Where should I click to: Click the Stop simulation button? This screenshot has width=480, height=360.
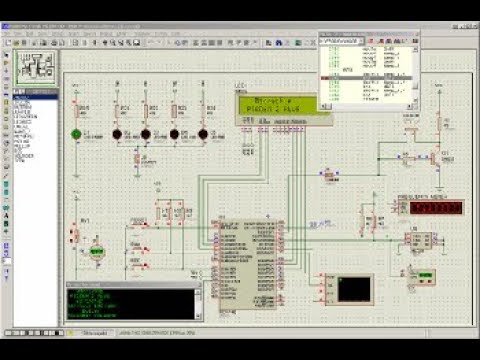(x=56, y=333)
